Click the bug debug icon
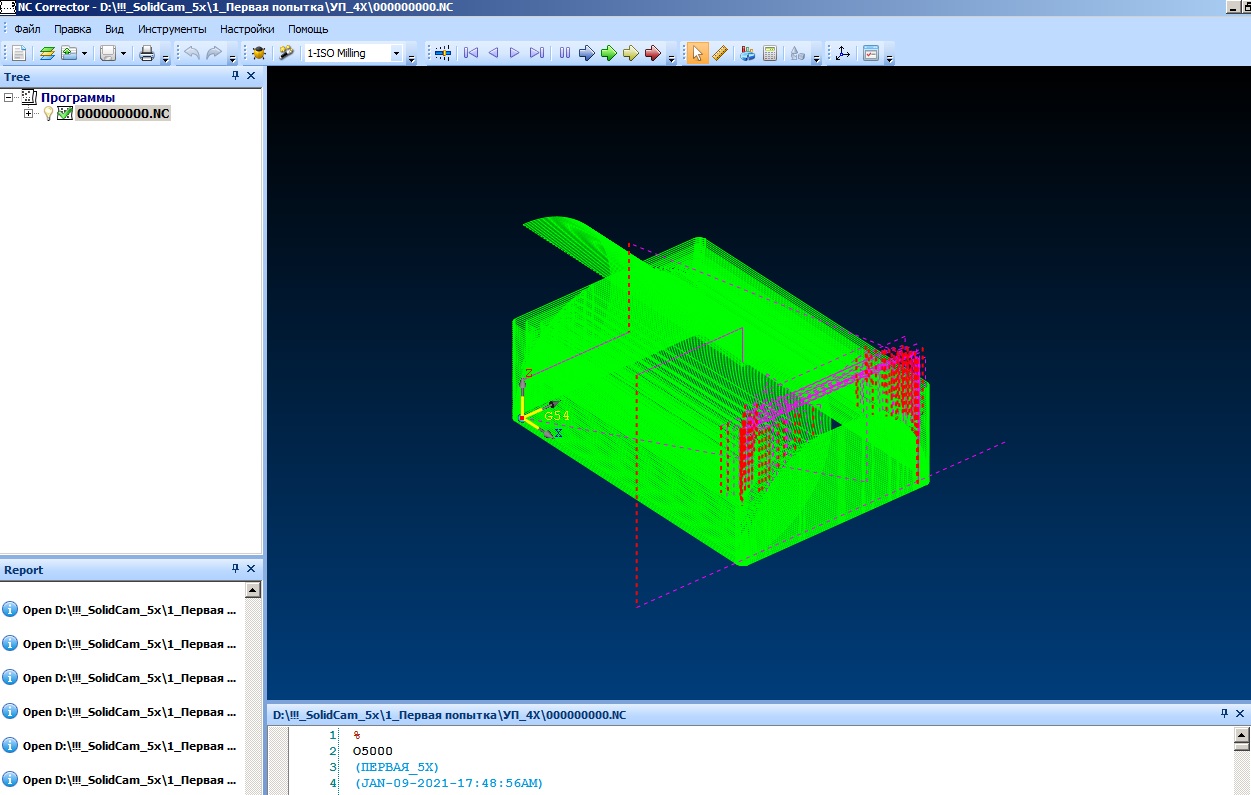The image size is (1251, 795). pos(259,53)
